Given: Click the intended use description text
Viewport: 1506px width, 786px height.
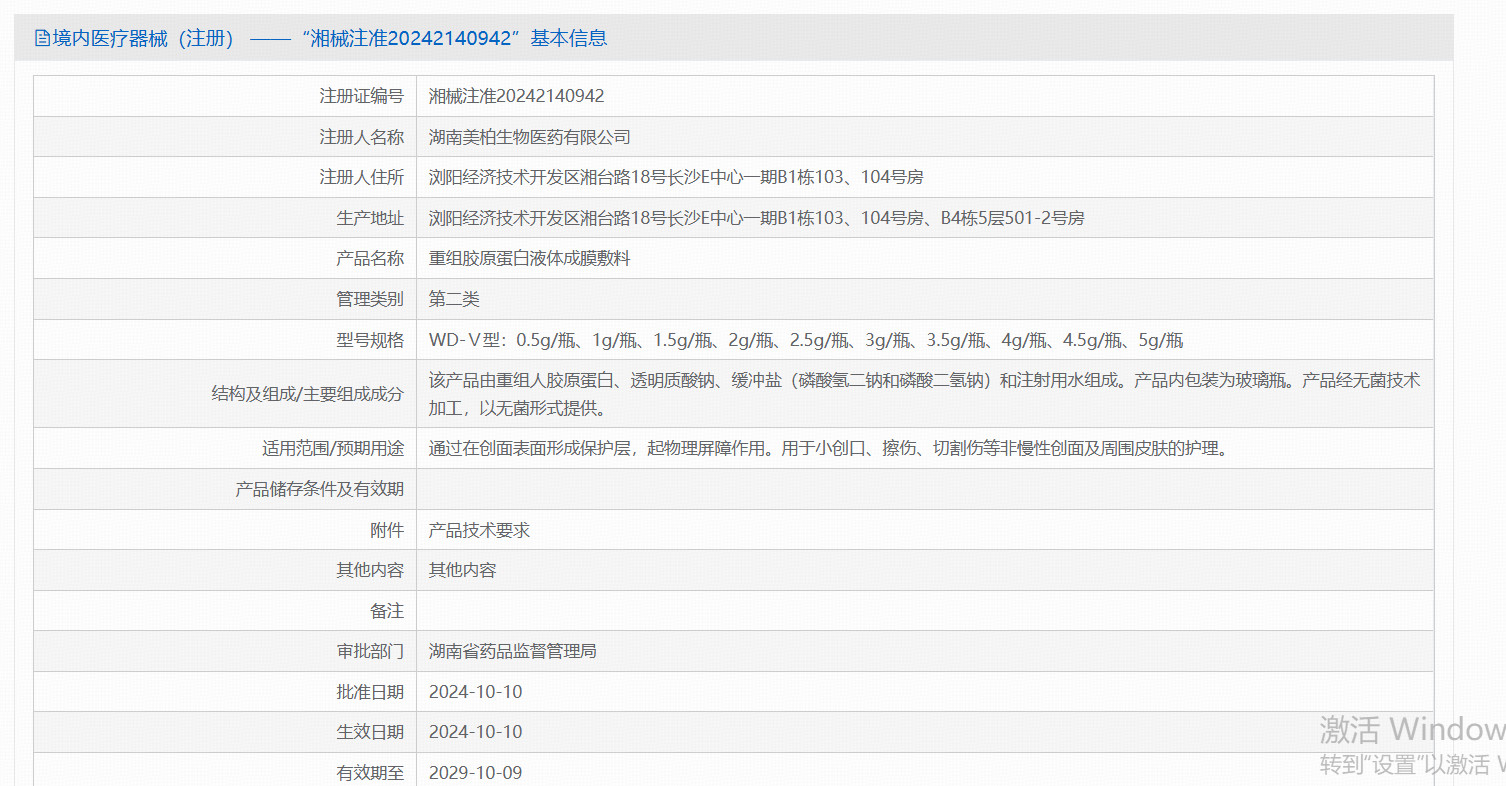Looking at the screenshot, I should [827, 449].
